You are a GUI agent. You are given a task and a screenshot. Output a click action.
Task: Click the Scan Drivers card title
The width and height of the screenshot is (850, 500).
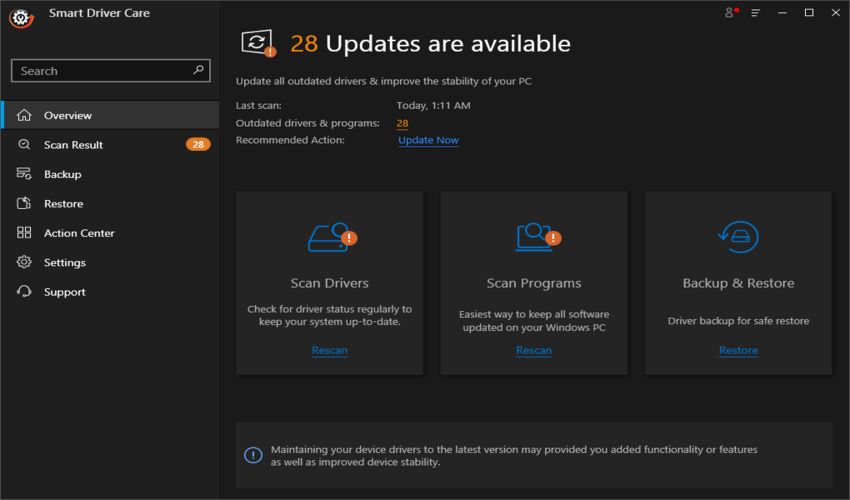point(330,283)
